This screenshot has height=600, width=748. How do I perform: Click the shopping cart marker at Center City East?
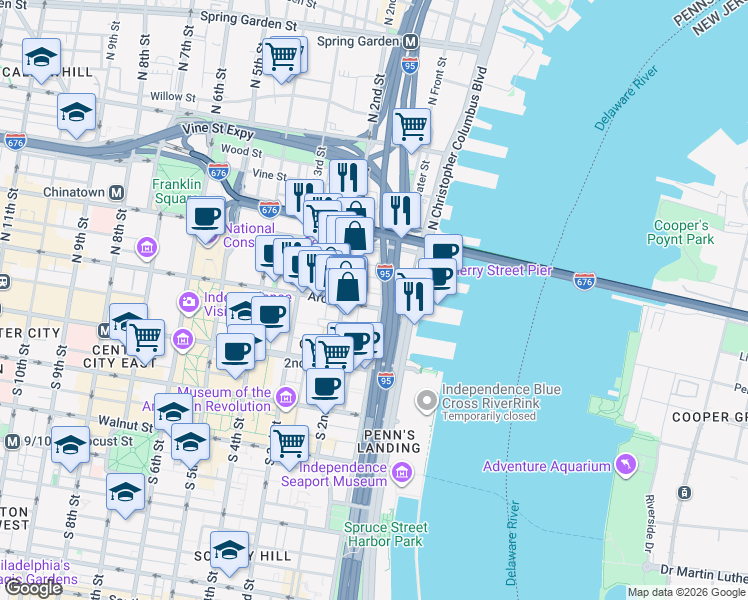(145, 339)
